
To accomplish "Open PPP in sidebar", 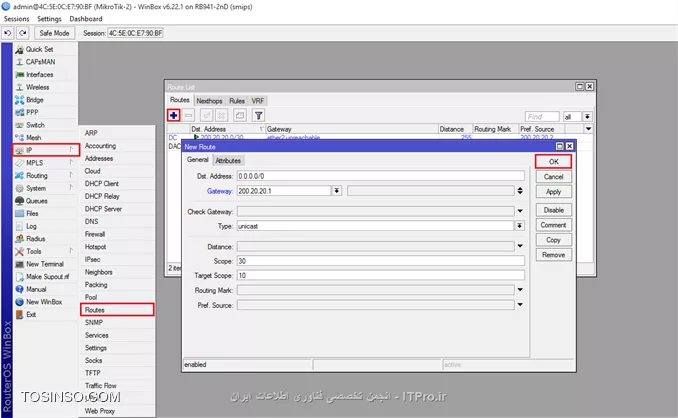I will [45, 112].
